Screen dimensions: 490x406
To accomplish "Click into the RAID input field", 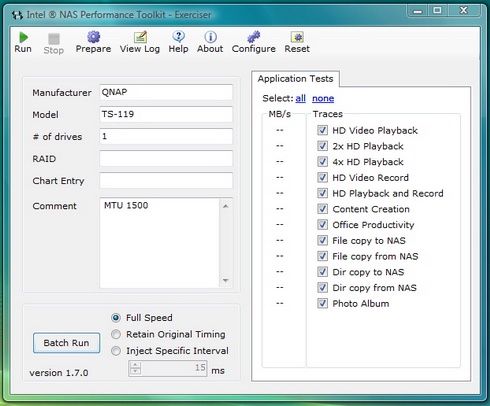I will [166, 158].
